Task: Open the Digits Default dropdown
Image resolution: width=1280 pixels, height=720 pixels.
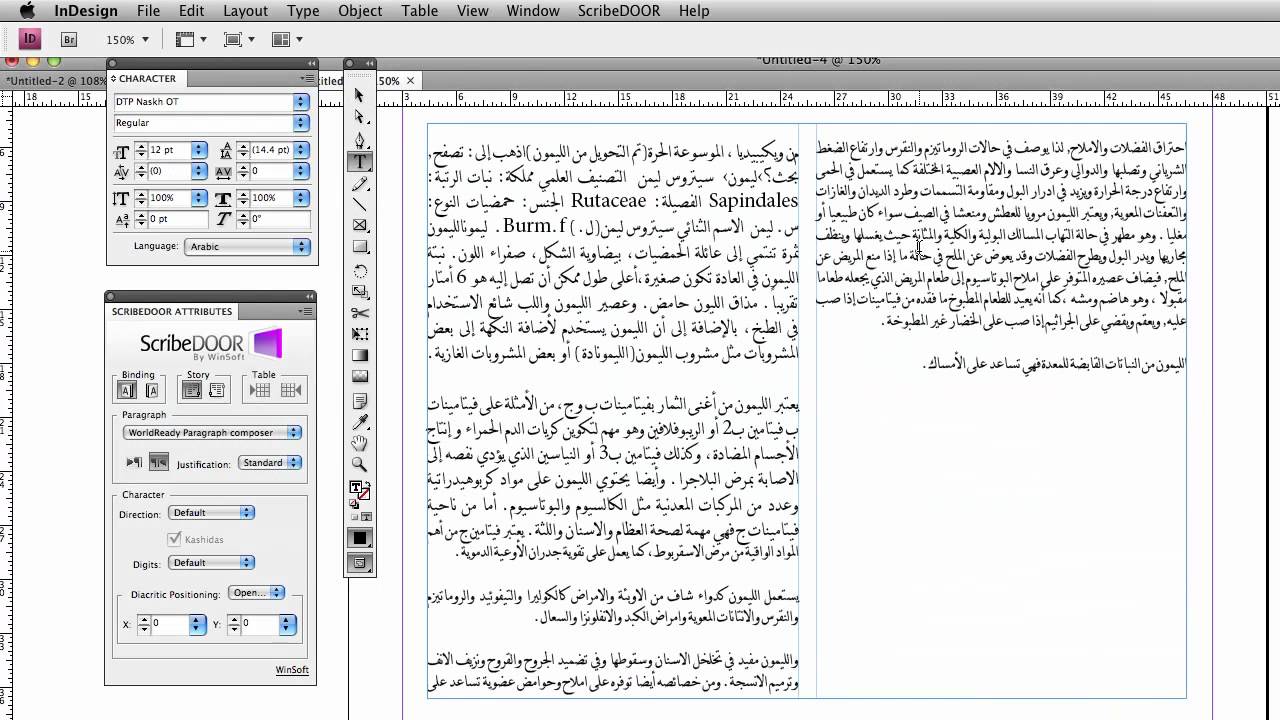Action: pyautogui.click(x=211, y=563)
